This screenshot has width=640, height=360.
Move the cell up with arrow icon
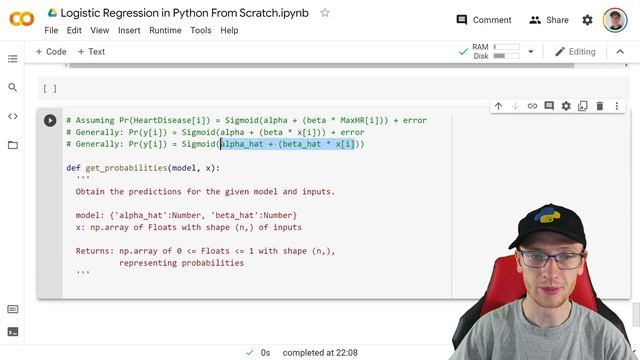(498, 106)
